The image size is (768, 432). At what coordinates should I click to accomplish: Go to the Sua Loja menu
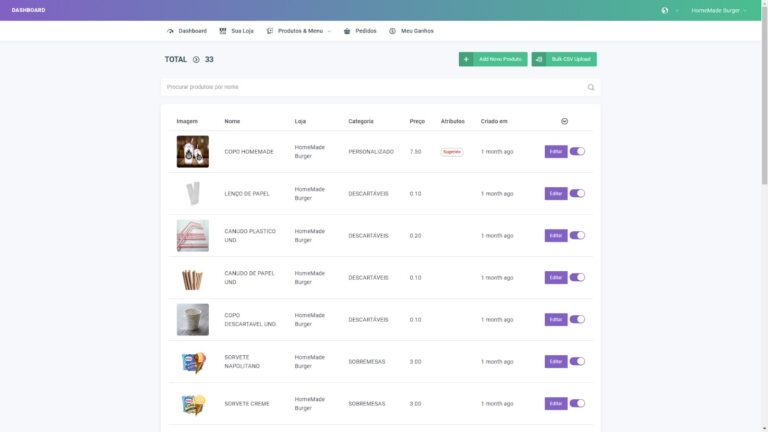(x=236, y=31)
